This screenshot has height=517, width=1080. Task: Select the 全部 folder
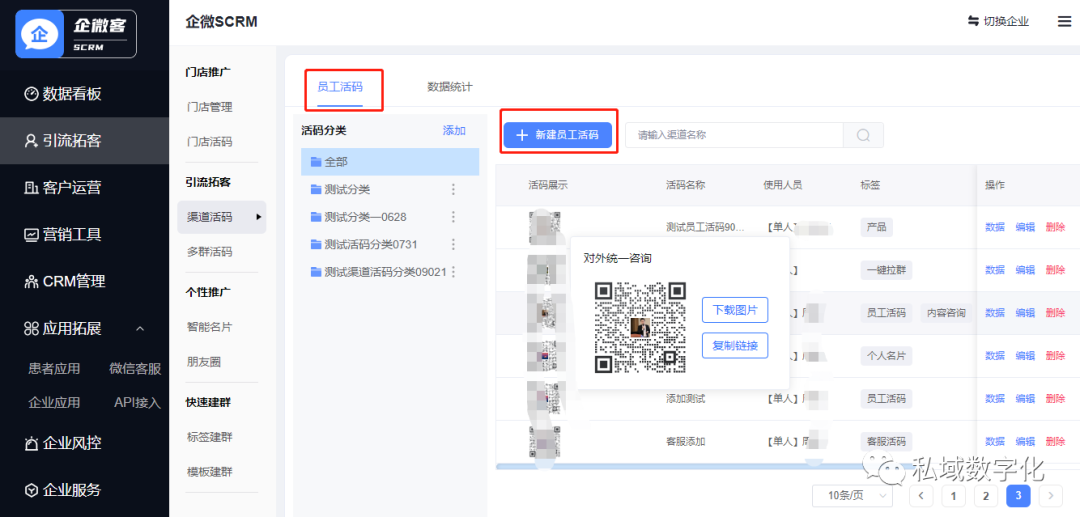tap(390, 162)
